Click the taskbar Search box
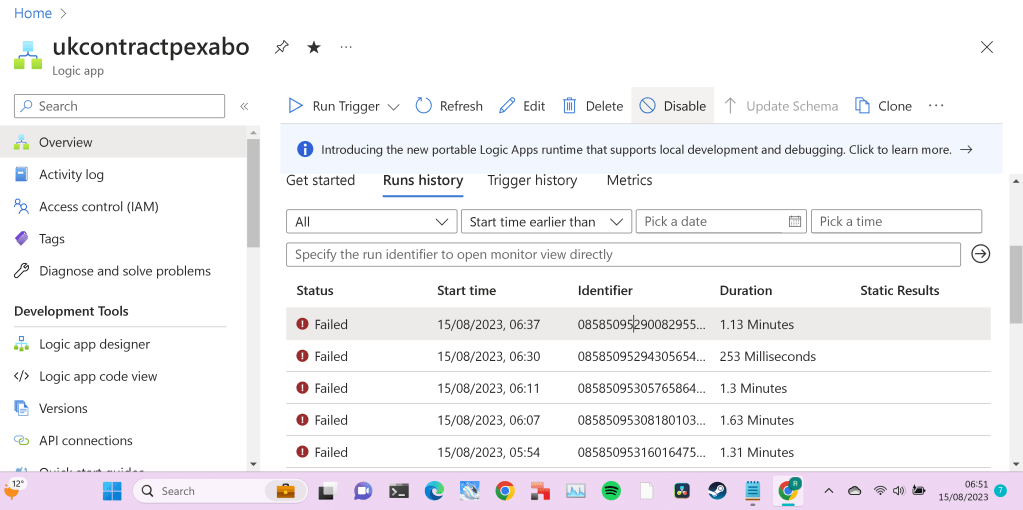Screen dimensions: 1023x510 tap(221, 491)
